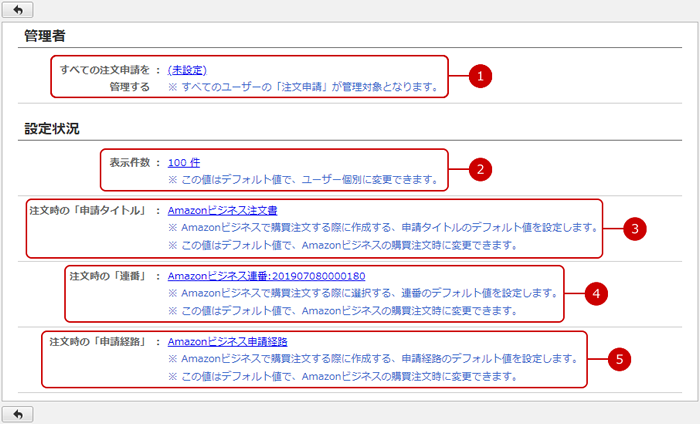The image size is (700, 424).
Task: Open the Amazonビジネス注文書 link
Action: click(223, 211)
